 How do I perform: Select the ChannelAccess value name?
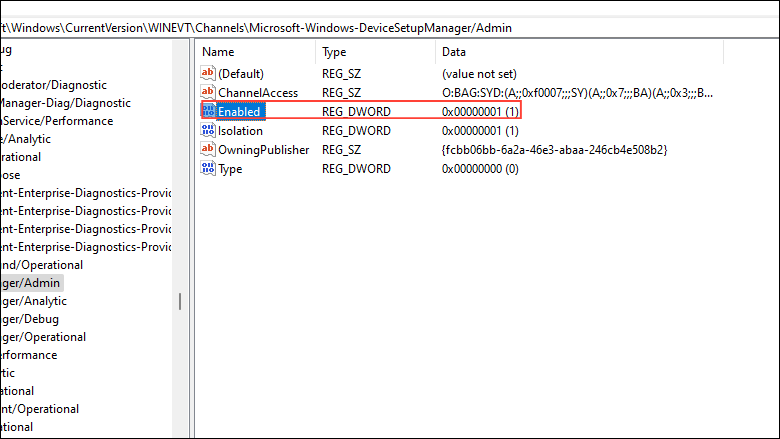click(258, 93)
